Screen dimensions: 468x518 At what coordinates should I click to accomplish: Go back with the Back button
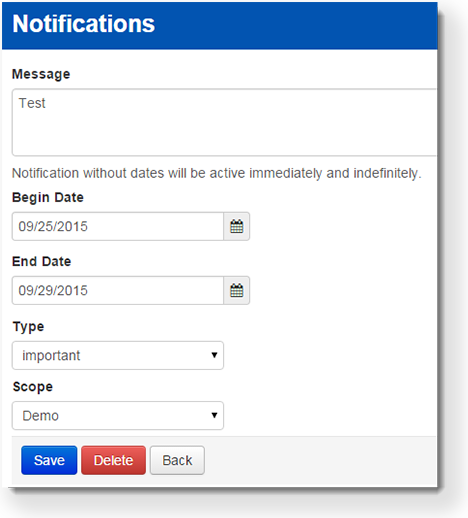pos(177,460)
